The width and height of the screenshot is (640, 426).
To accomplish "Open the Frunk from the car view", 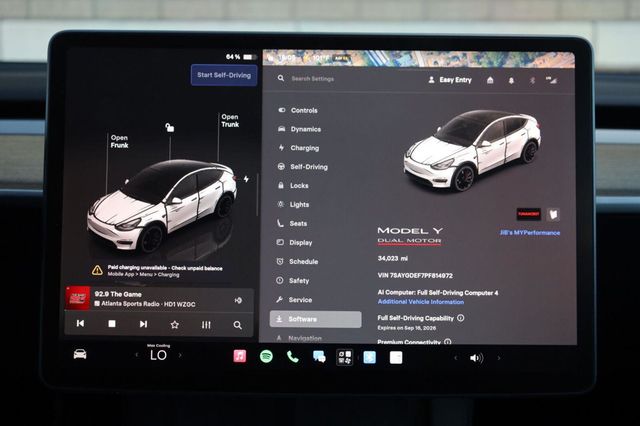I will 119,141.
